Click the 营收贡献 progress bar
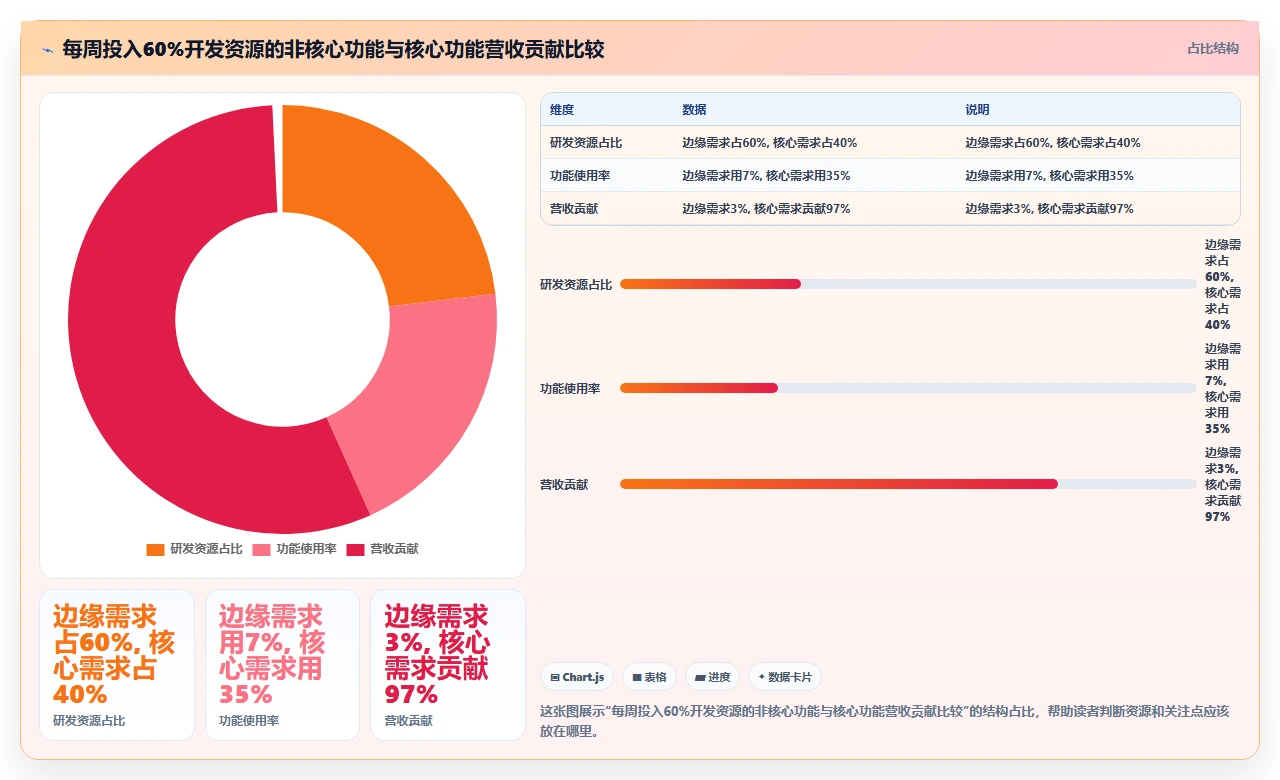This screenshot has width=1280, height=780. pyautogui.click(x=908, y=484)
